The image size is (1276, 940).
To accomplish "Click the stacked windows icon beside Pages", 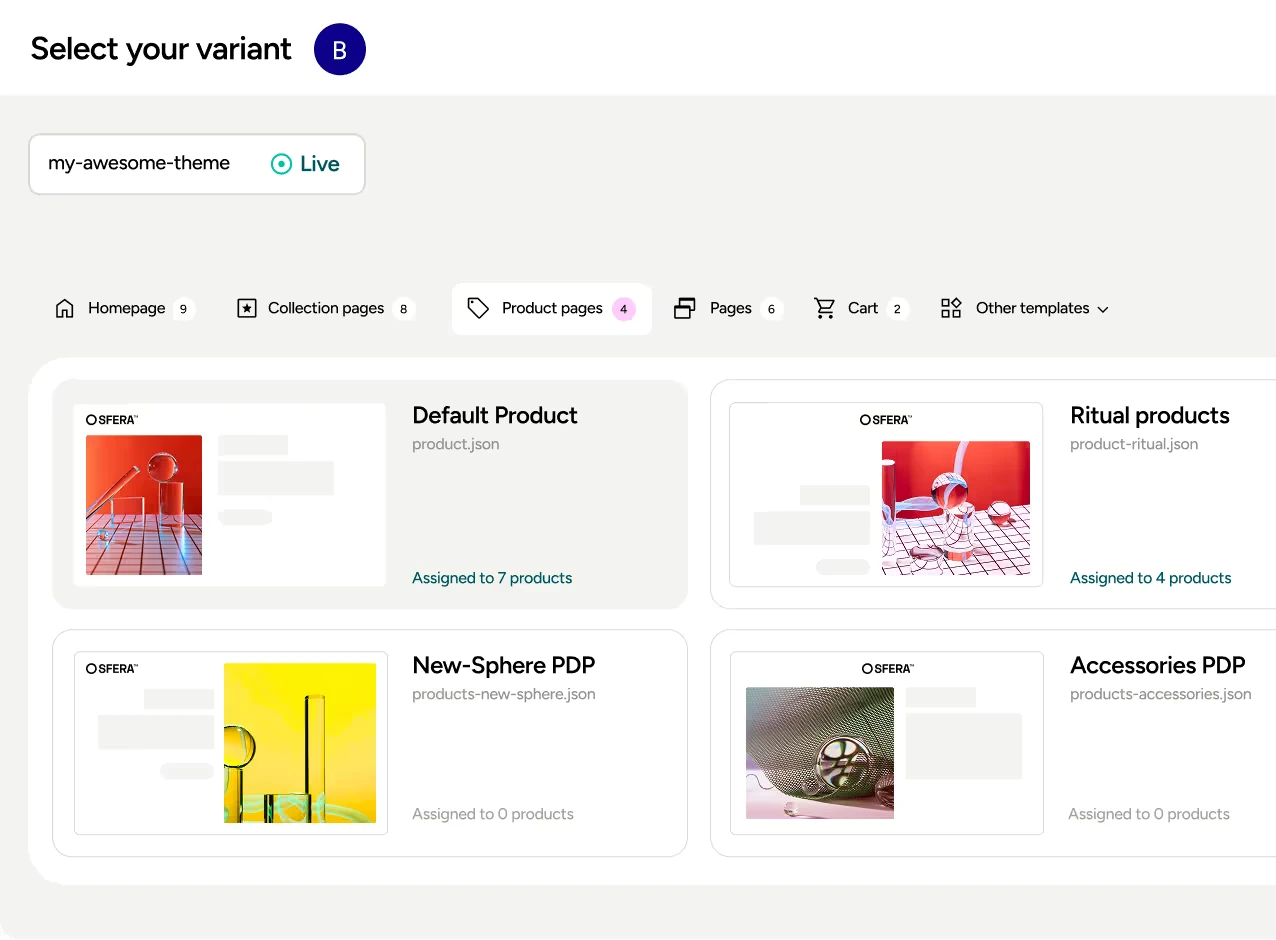I will [685, 308].
